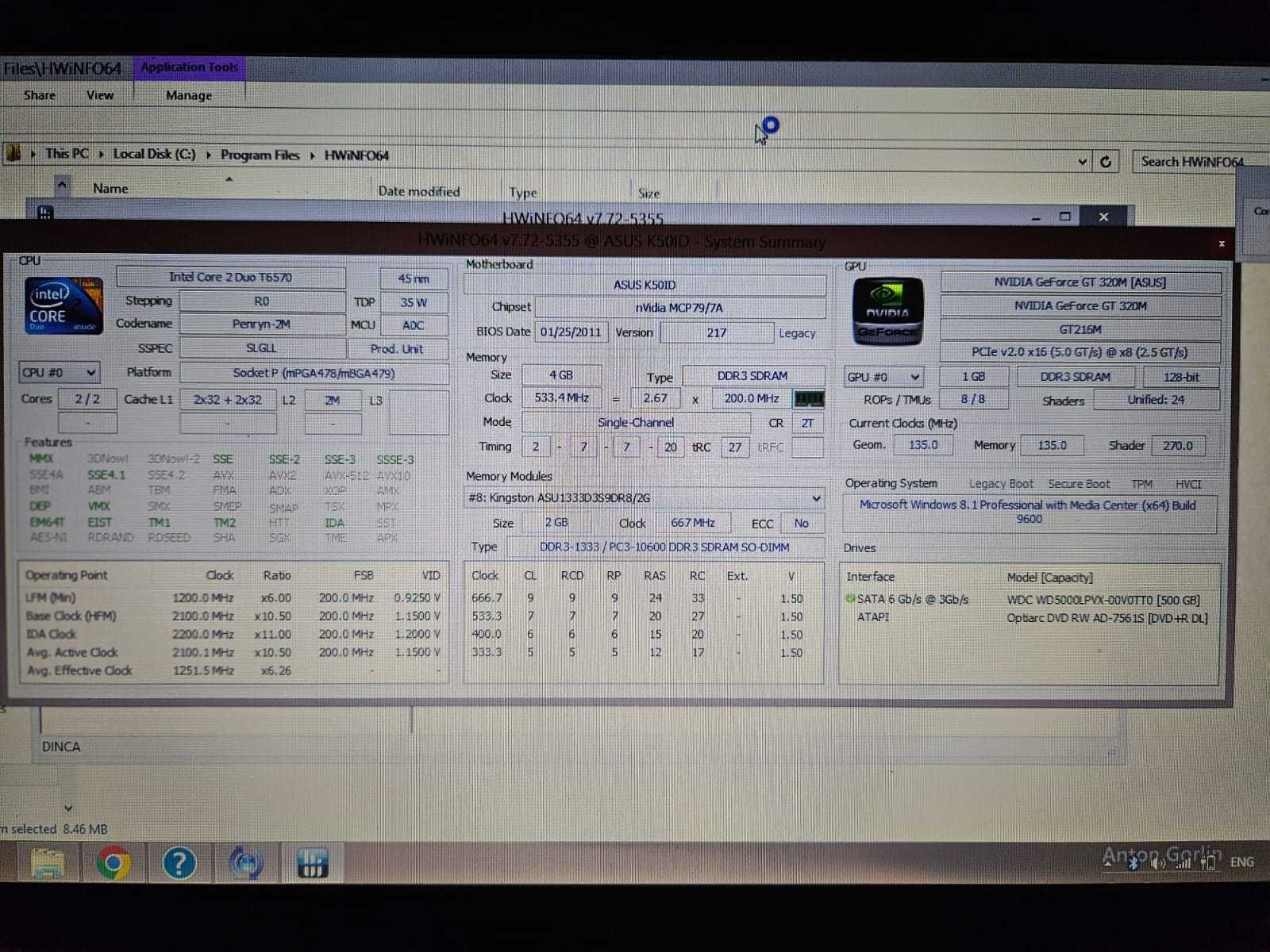1270x952 pixels.
Task: Click the BIOS date 01/25/2011 value
Action: click(x=571, y=332)
